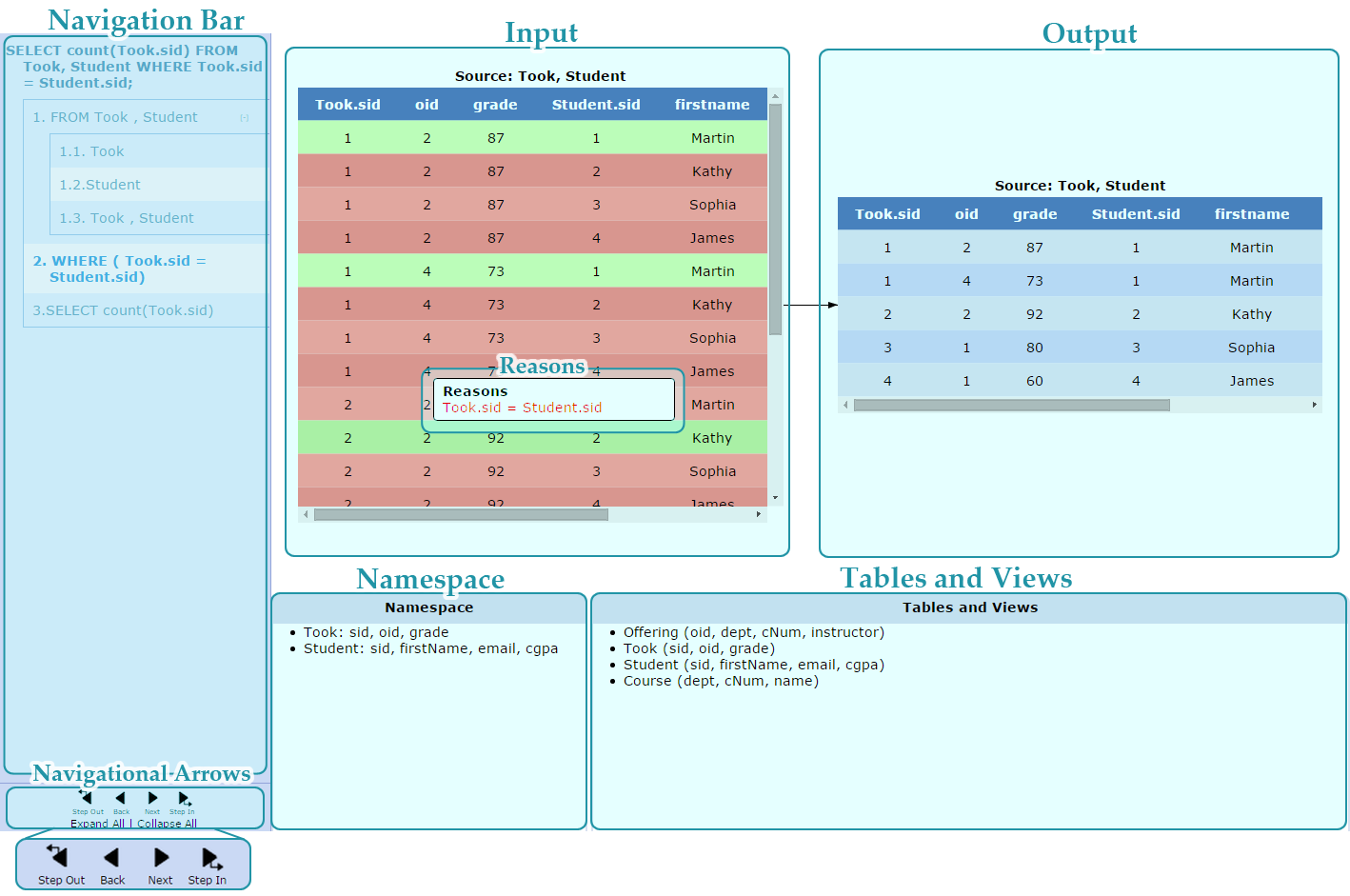Click Namespace entry Took: sid, oid, grade
Viewport: 1350px width, 896px height.
[x=376, y=632]
